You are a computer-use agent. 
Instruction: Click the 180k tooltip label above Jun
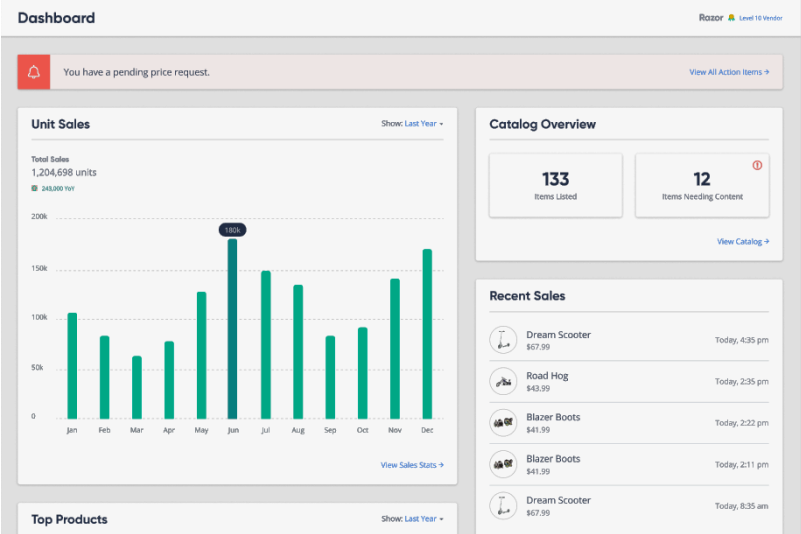(x=232, y=230)
